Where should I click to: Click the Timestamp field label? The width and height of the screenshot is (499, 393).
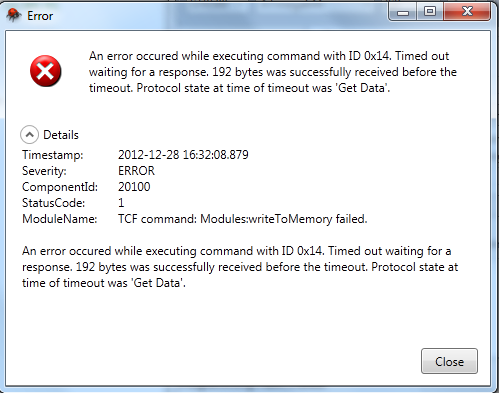[53, 155]
